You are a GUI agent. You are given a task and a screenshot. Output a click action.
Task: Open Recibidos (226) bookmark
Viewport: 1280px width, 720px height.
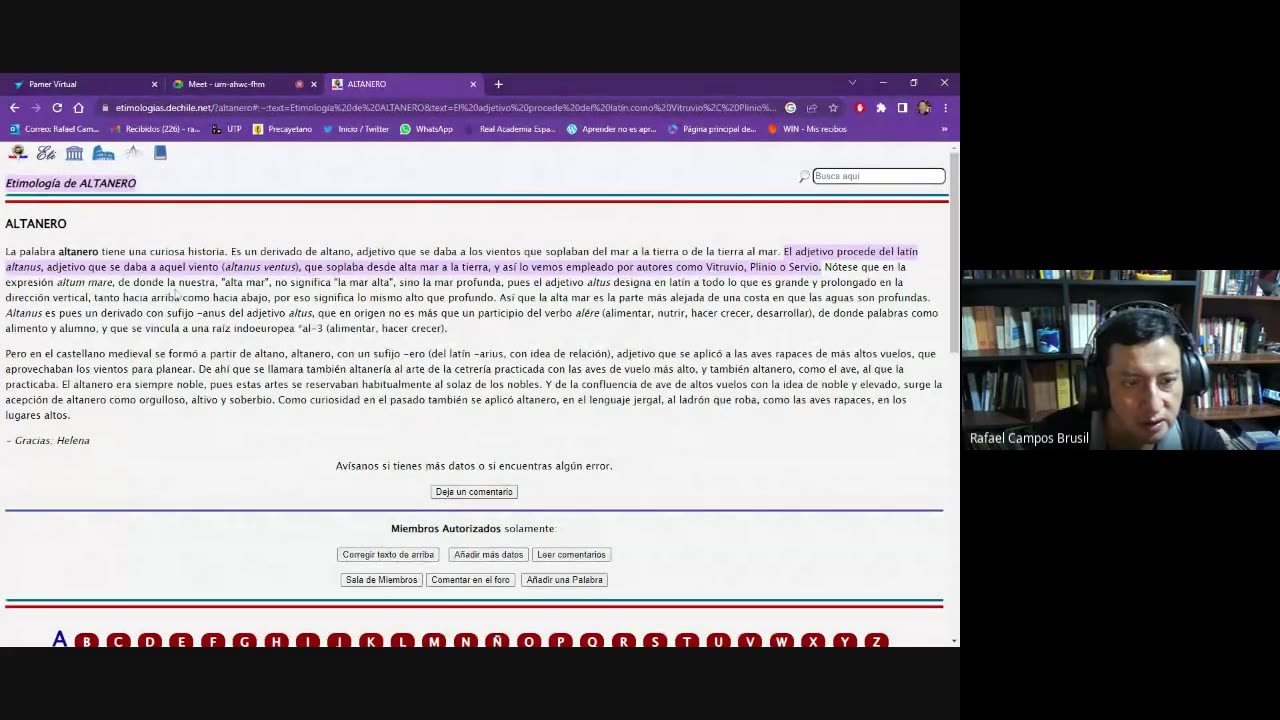click(x=155, y=129)
